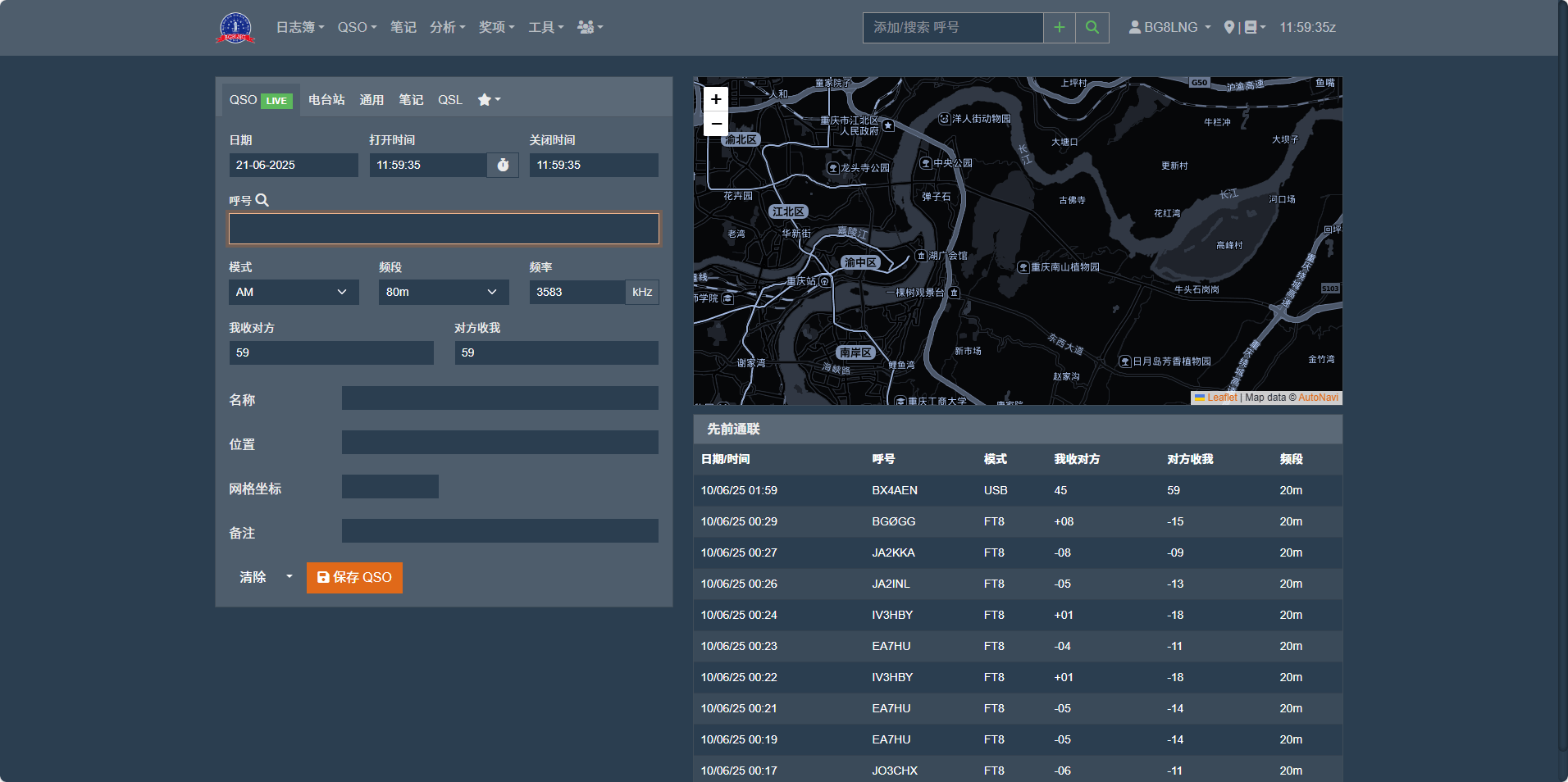Open the Leaflet link on the map

(1222, 398)
